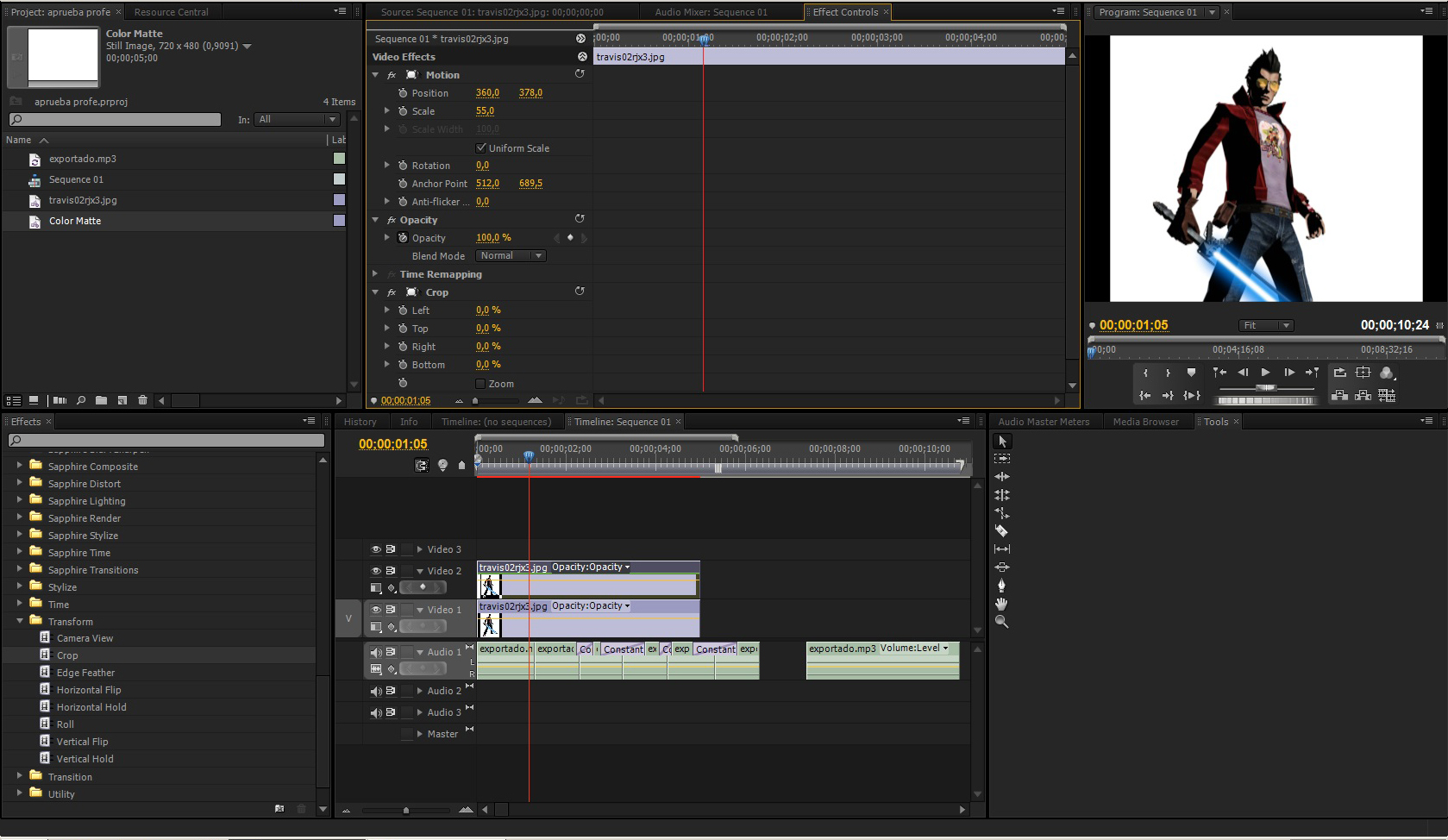The width and height of the screenshot is (1448, 840).
Task: Select the Track Select tool
Action: click(1002, 459)
